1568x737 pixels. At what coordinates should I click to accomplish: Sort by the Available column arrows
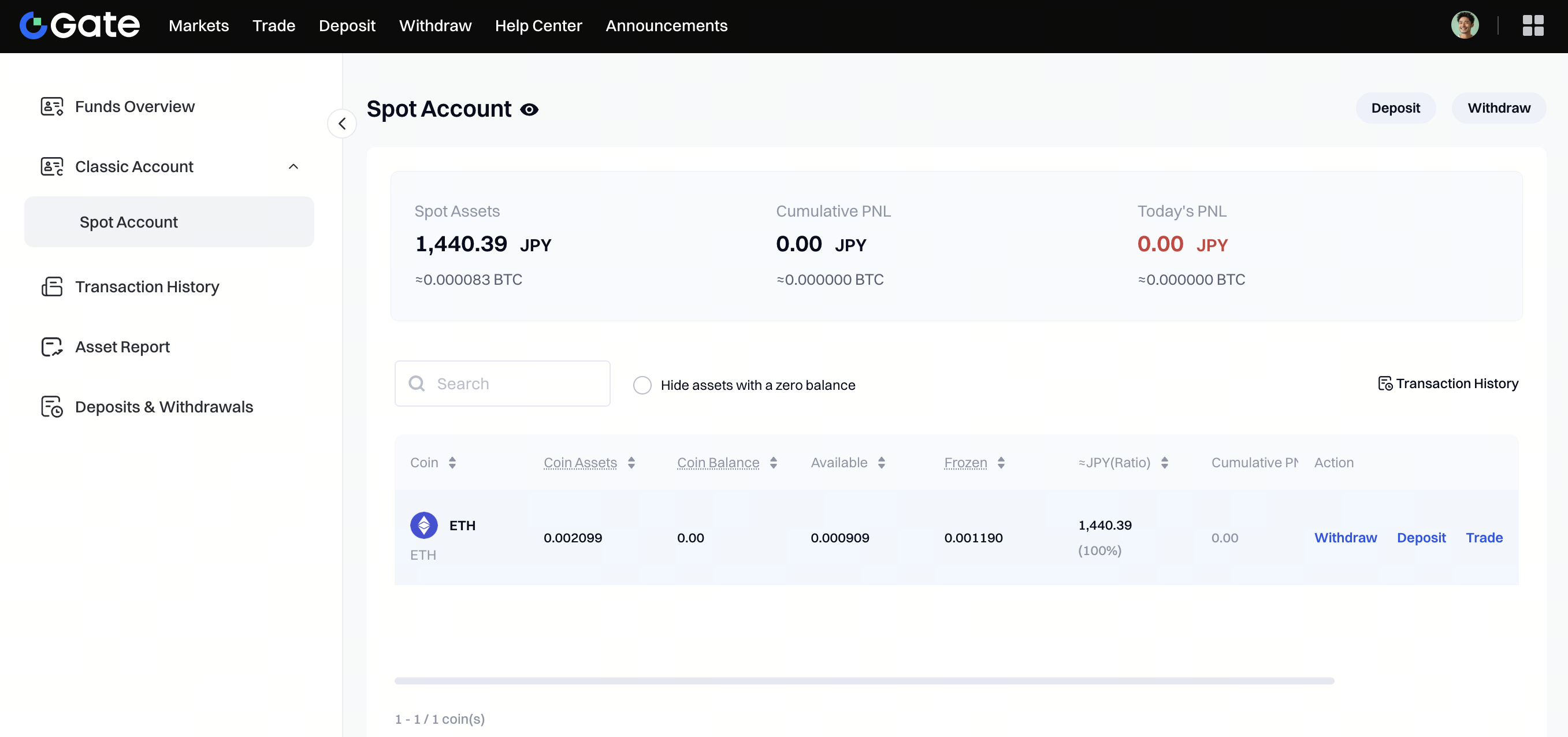(x=882, y=463)
